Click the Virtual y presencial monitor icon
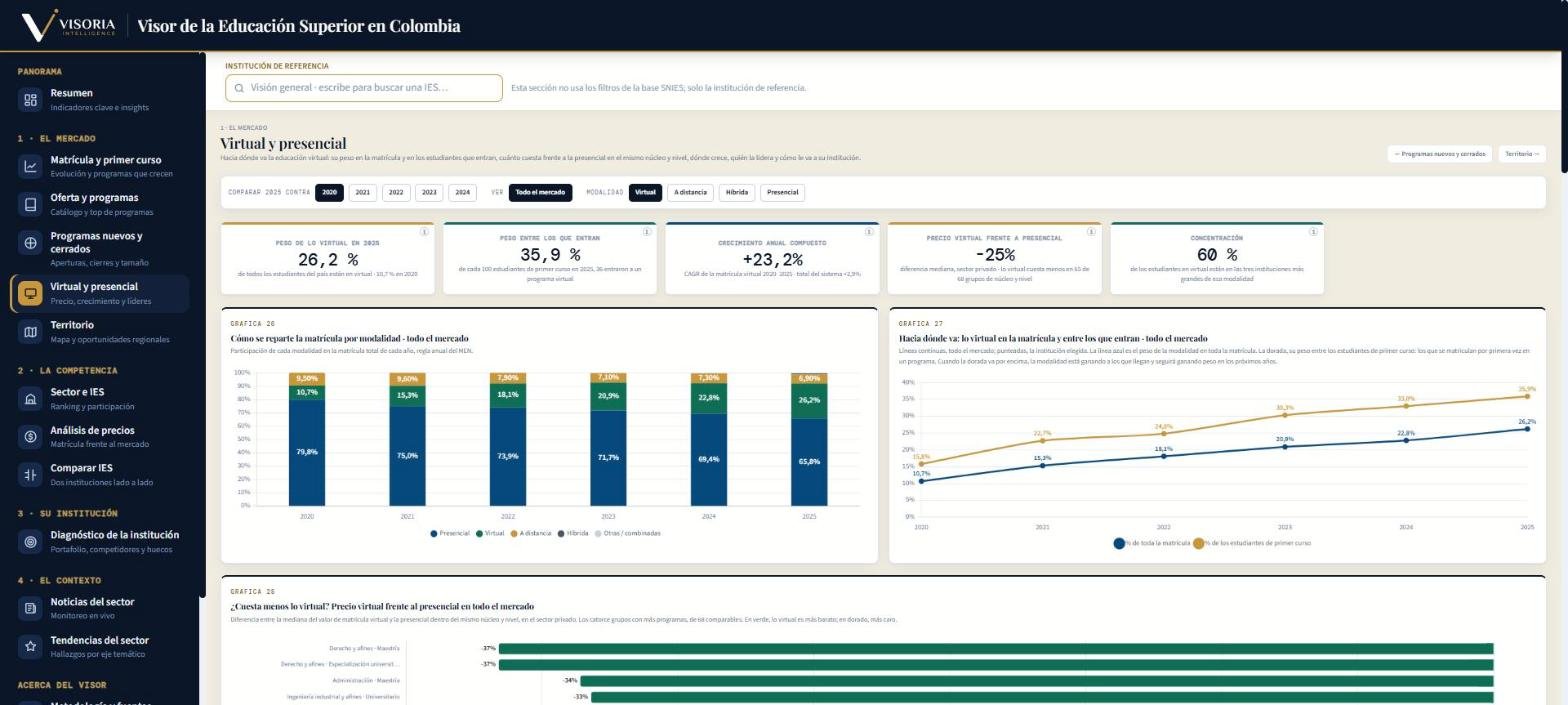 click(x=30, y=293)
